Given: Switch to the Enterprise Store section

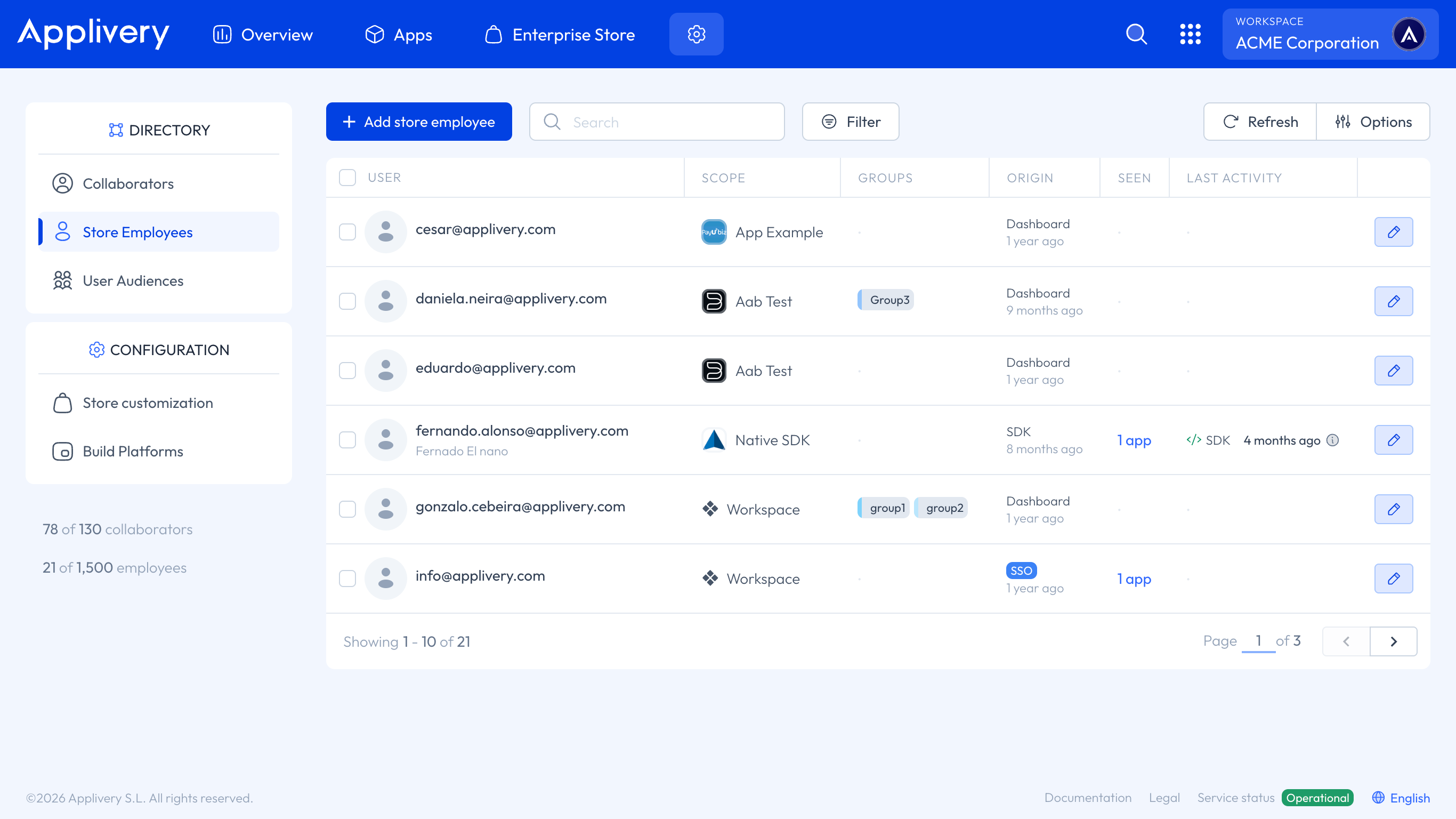Looking at the screenshot, I should click(x=560, y=34).
